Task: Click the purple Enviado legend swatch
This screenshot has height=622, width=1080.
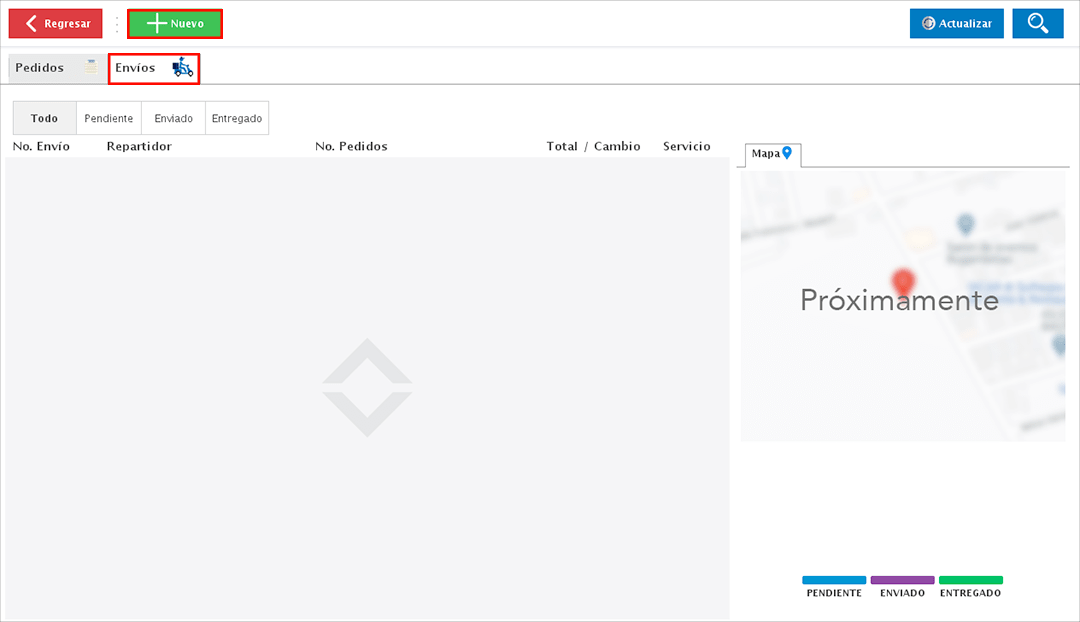Action: (902, 580)
